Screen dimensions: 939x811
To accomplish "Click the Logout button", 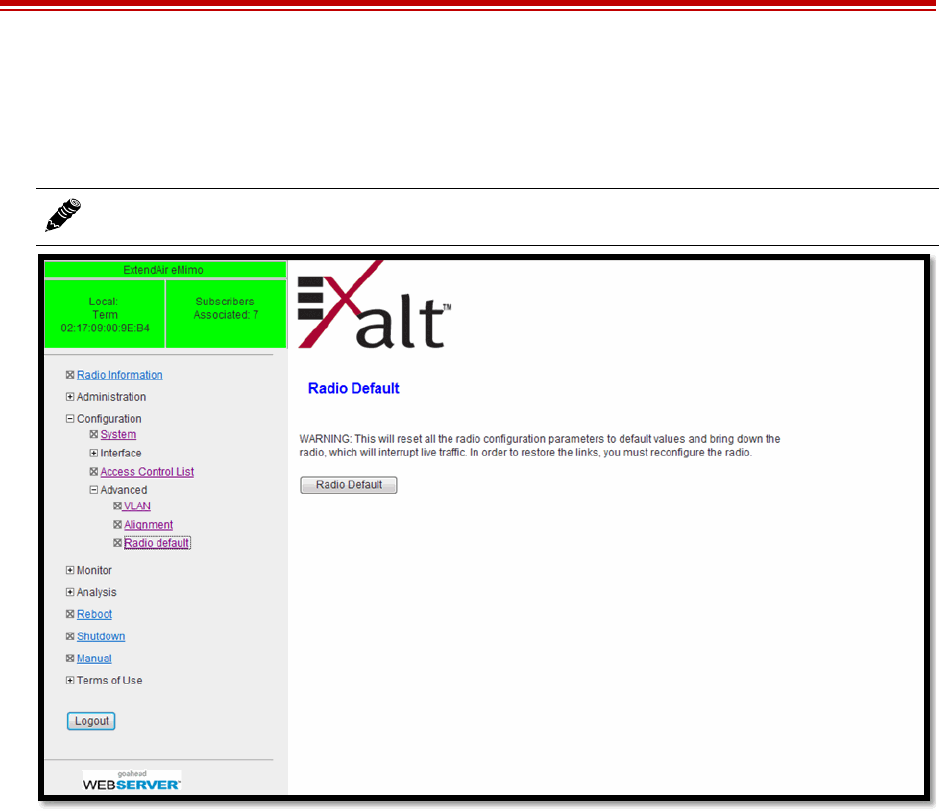I will point(91,721).
